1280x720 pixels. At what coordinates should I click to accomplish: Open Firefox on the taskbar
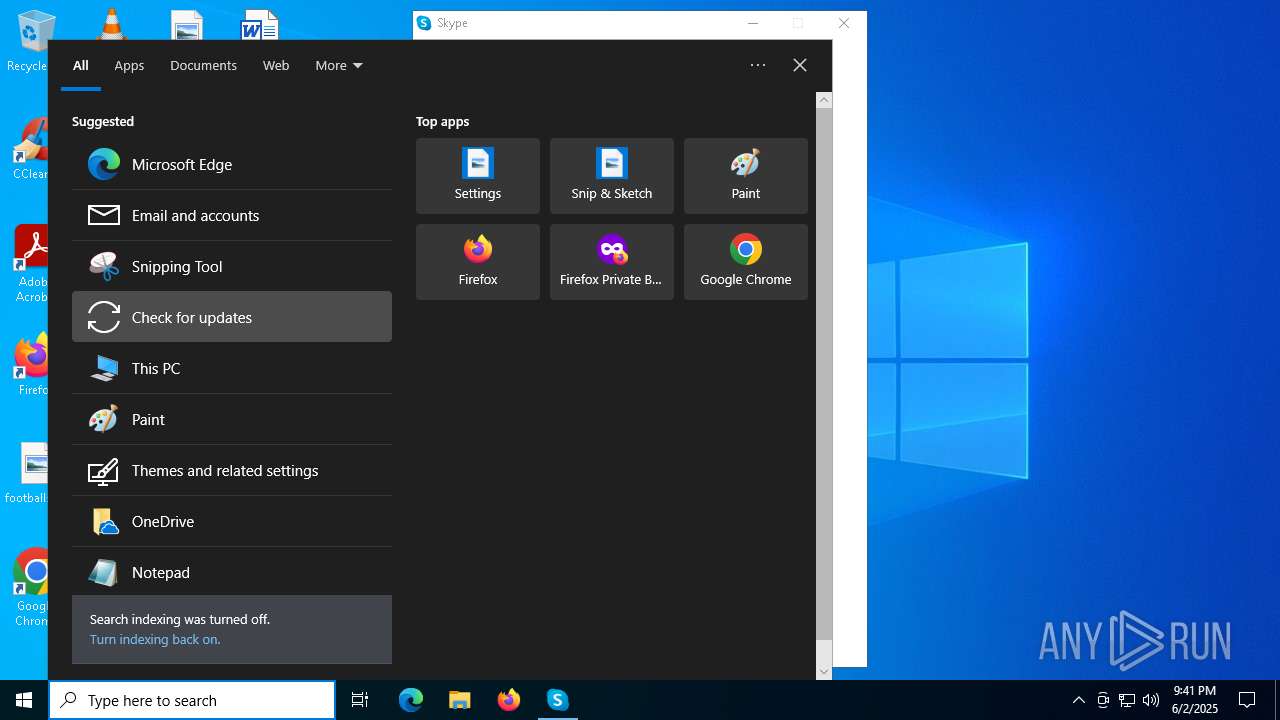point(509,700)
